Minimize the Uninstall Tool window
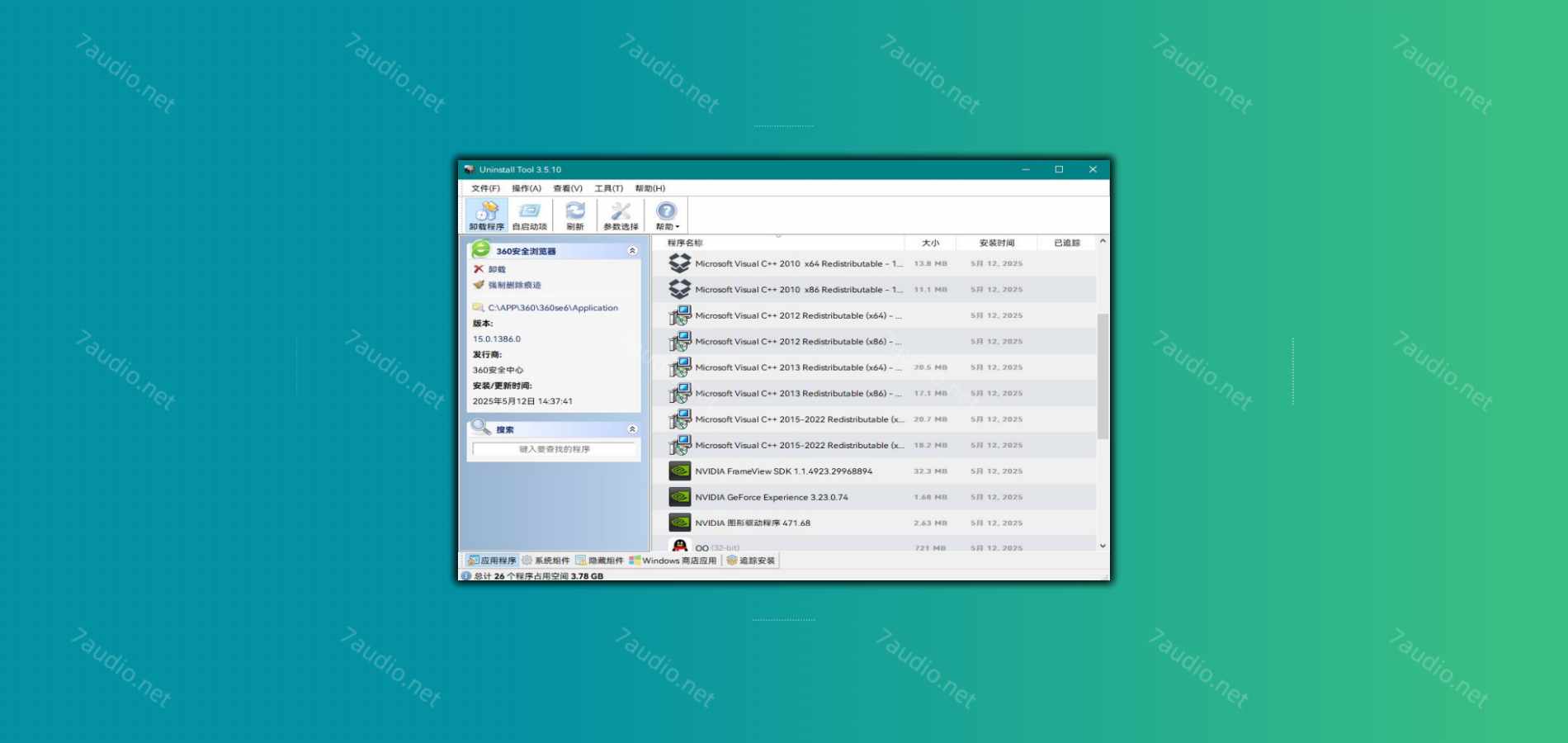The width and height of the screenshot is (1568, 743). coord(1026,169)
